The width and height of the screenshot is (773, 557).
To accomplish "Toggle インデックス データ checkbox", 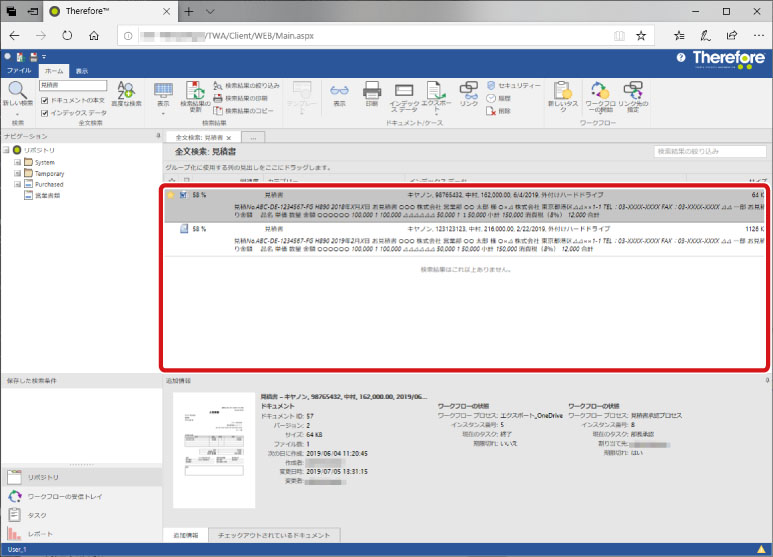I will click(44, 113).
